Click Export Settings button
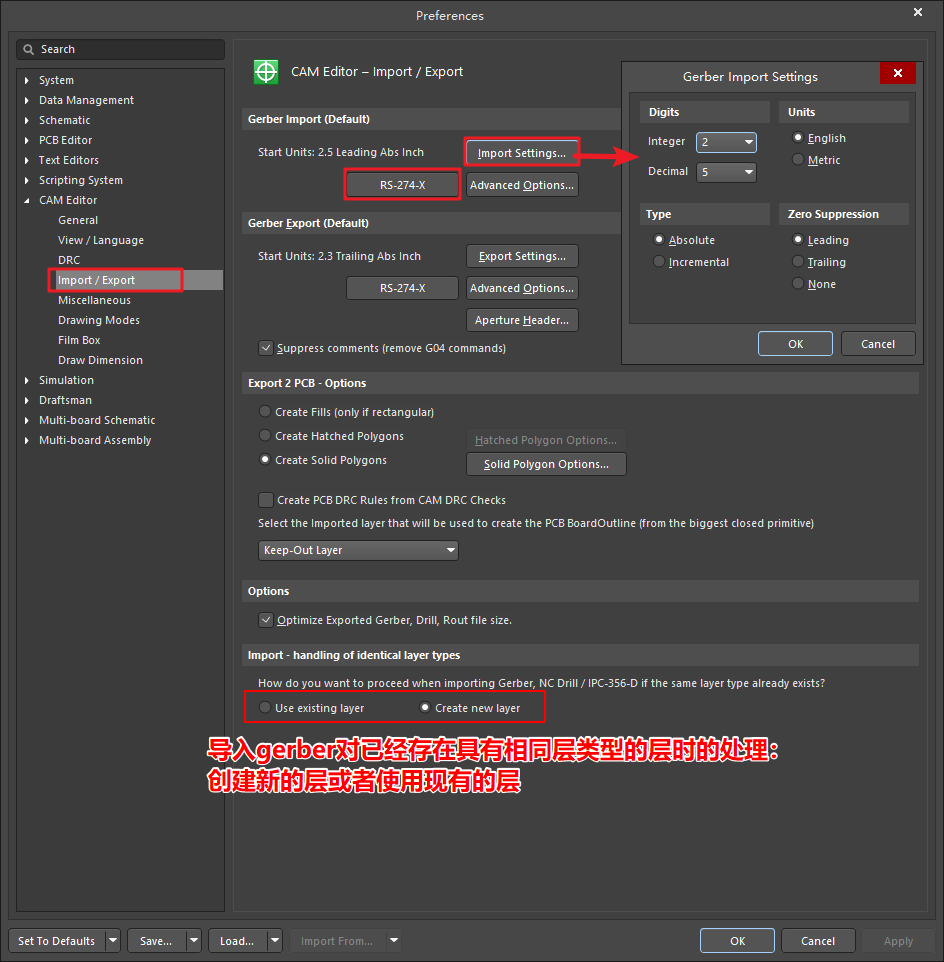 coord(522,256)
